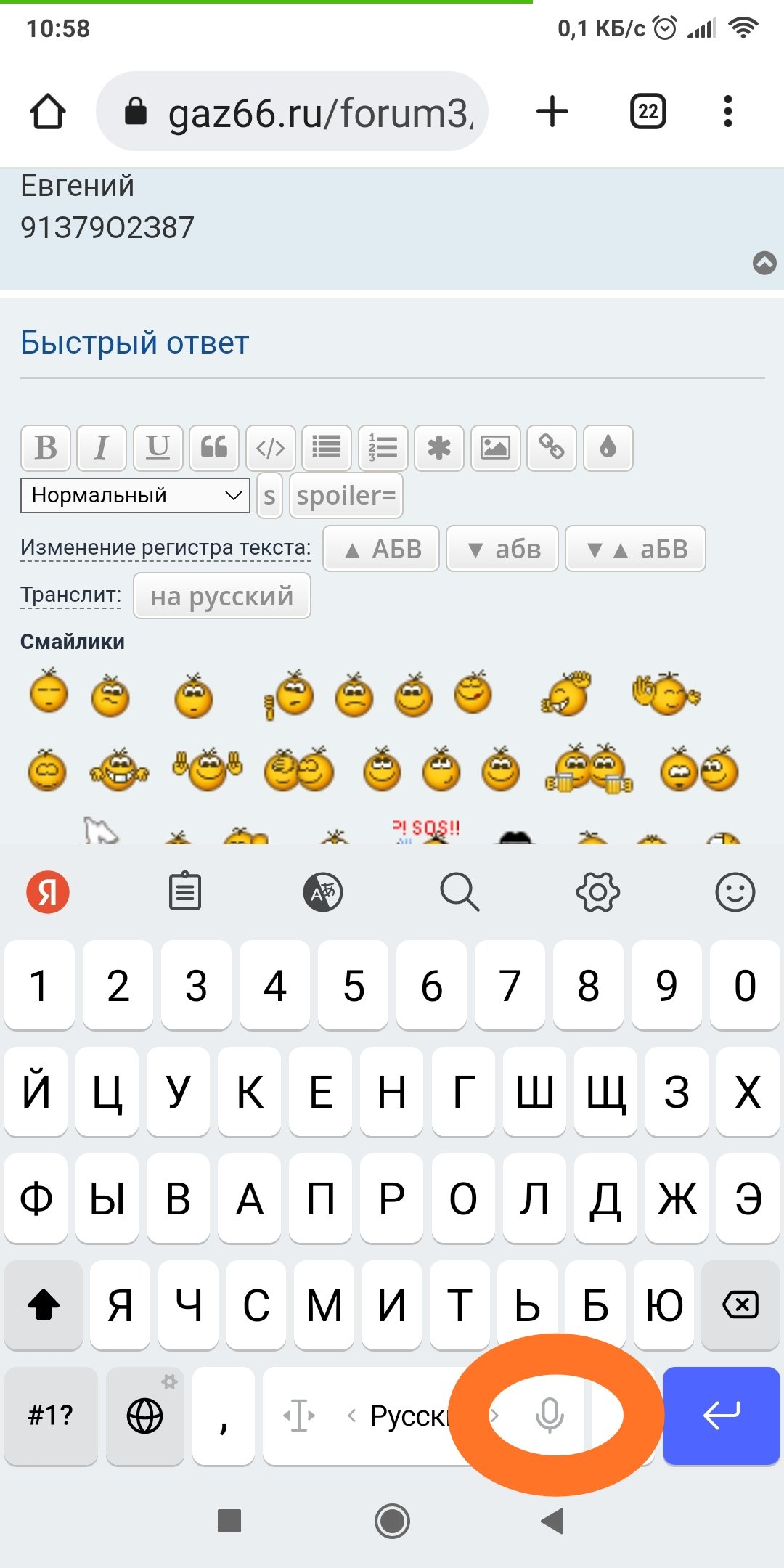This screenshot has width=784, height=1568.
Task: Insert a URL link tag
Action: pyautogui.click(x=552, y=448)
